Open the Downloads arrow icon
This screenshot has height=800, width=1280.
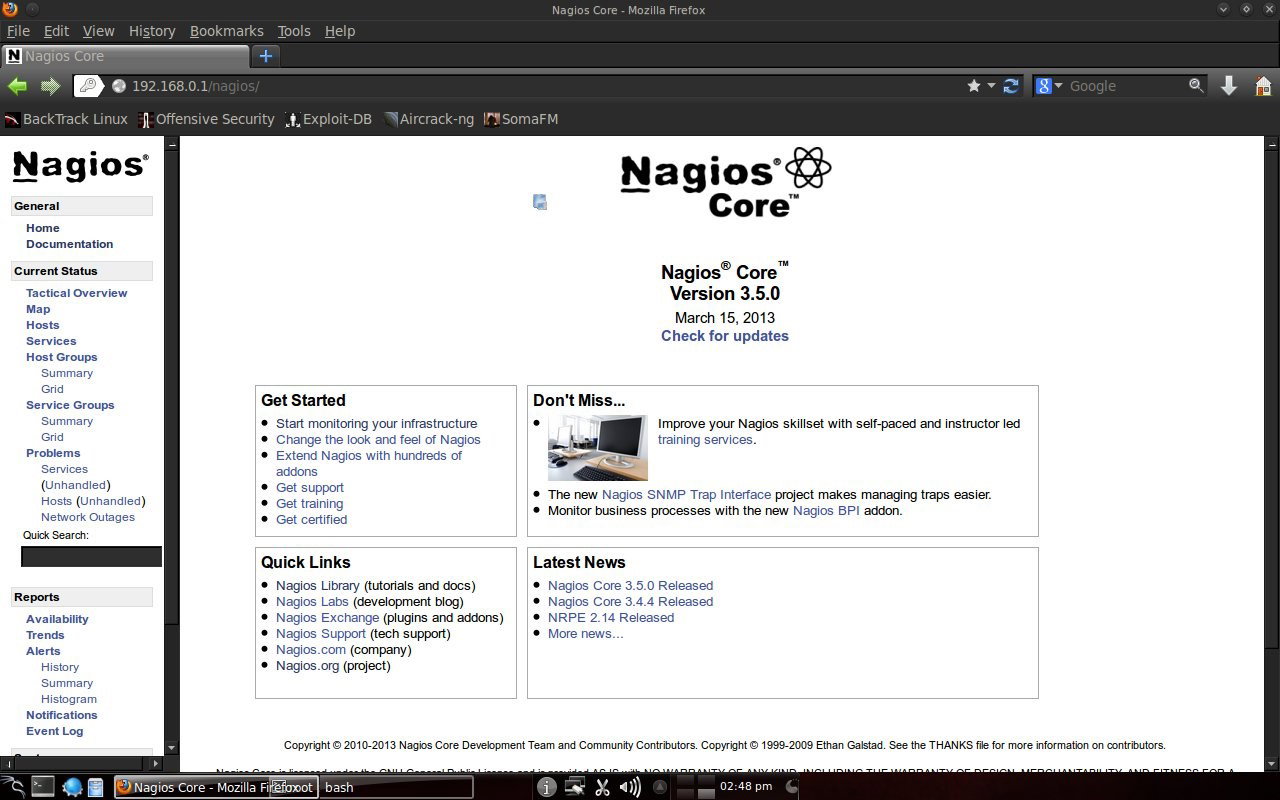coord(1229,86)
